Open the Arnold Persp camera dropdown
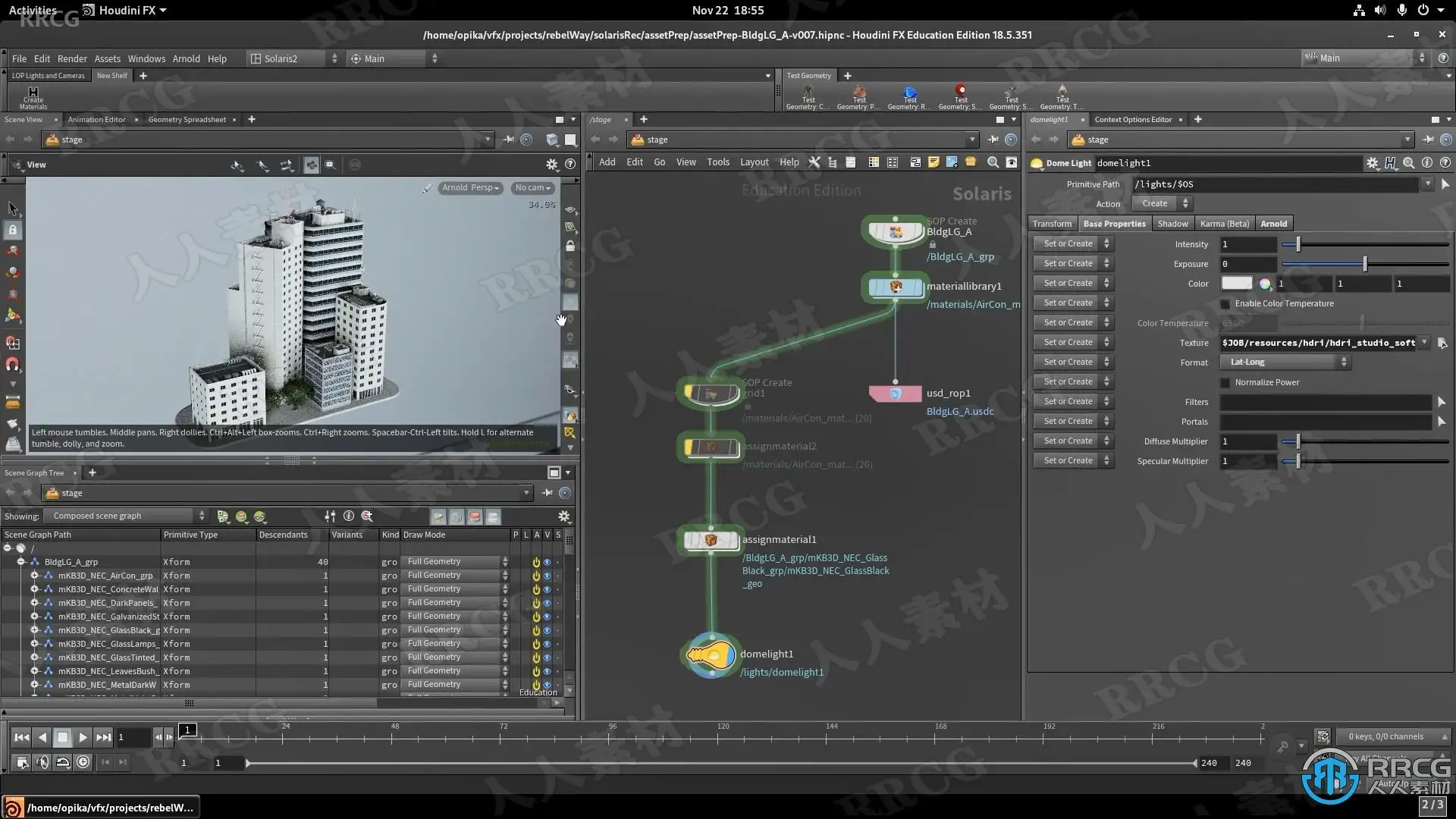 [x=470, y=188]
